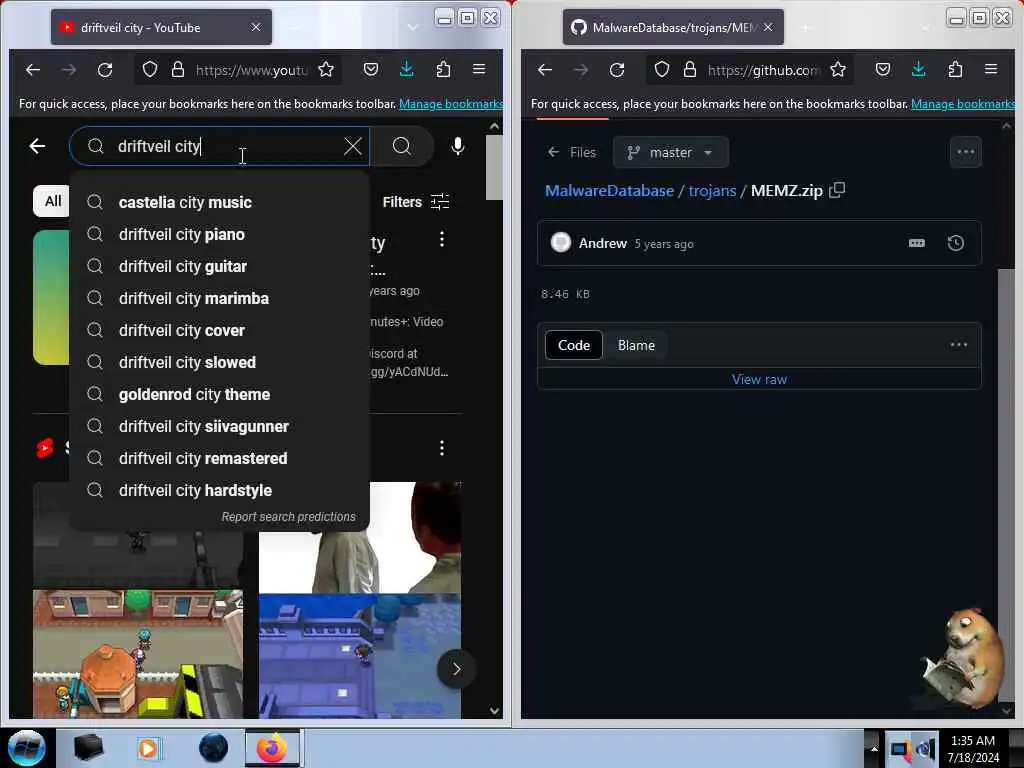
Task: Go back in the GitHub browser window
Action: point(545,69)
